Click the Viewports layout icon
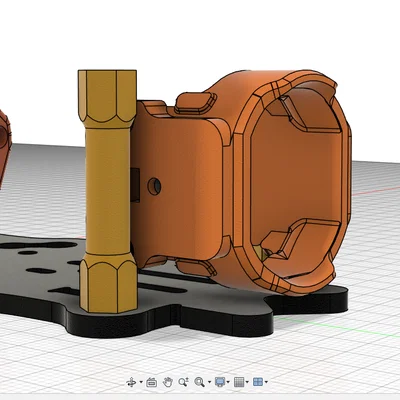This screenshot has width=400, height=400. pyautogui.click(x=258, y=382)
